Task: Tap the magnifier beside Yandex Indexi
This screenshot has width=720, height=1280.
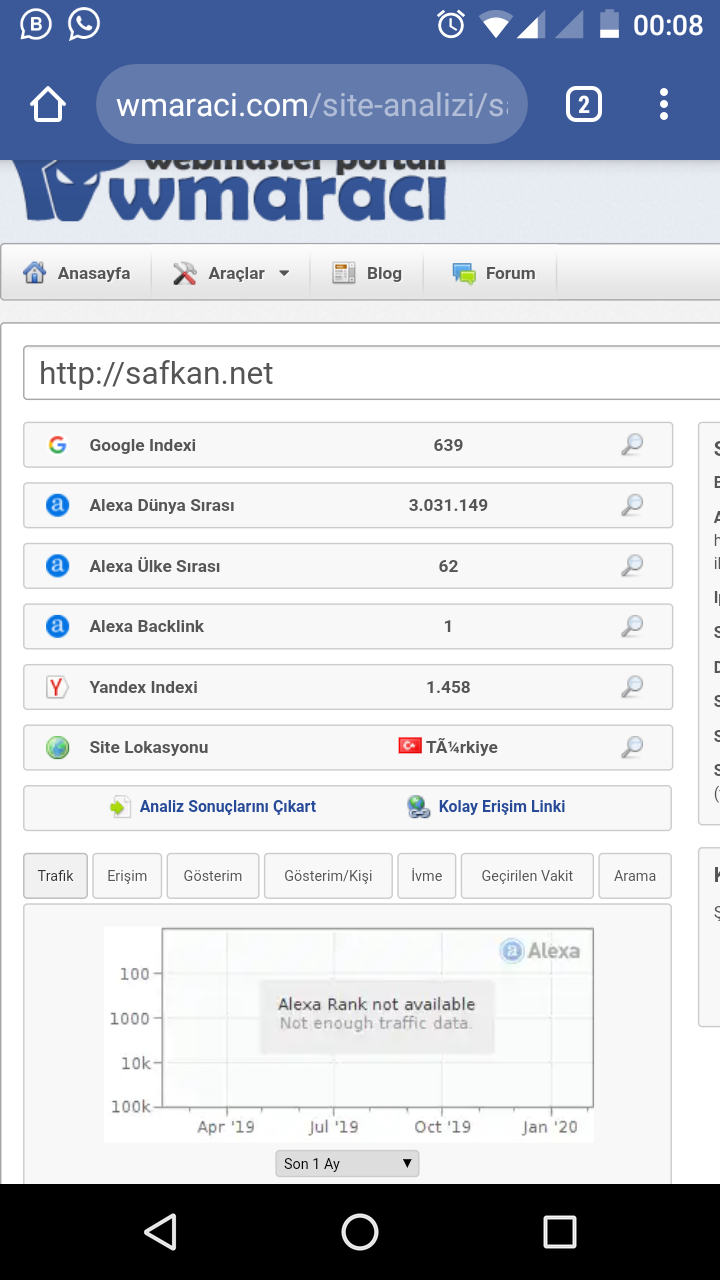Action: click(632, 687)
